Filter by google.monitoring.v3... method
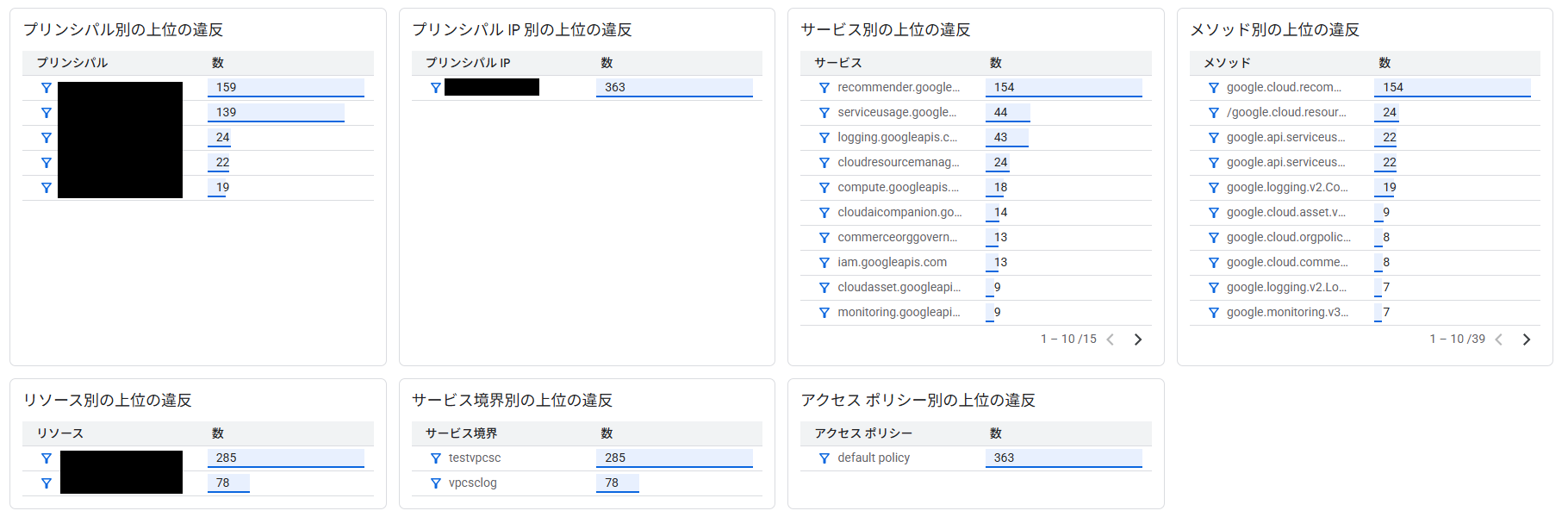The height and width of the screenshot is (517, 1568). pos(1214,313)
